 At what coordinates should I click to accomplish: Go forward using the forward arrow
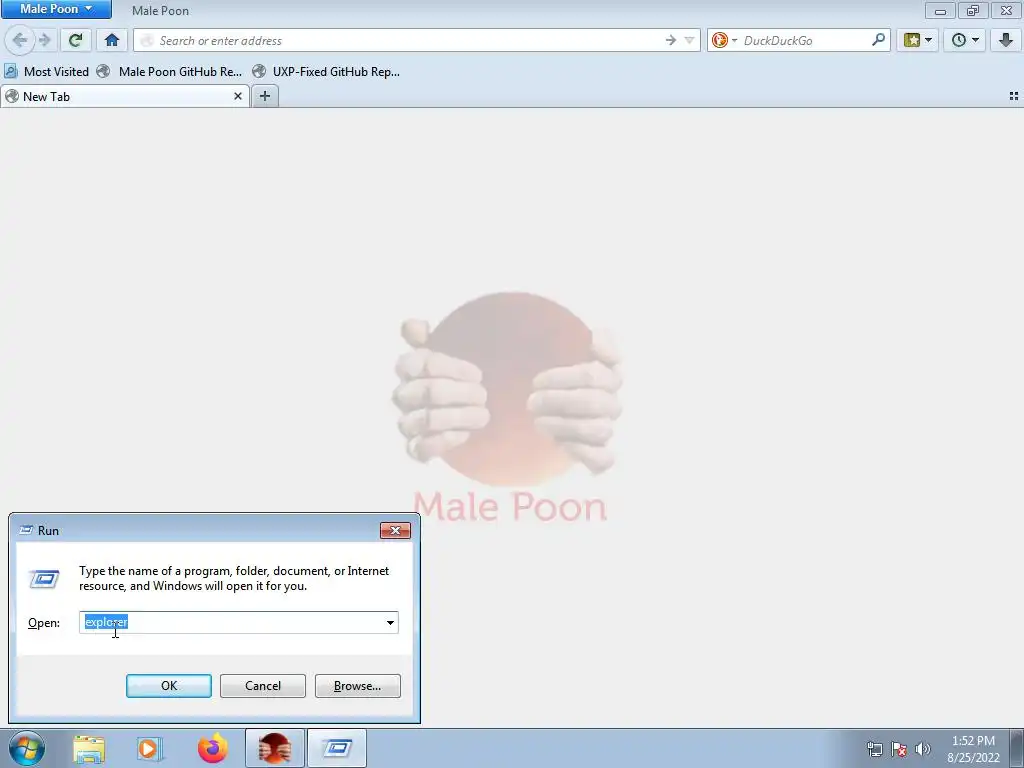click(44, 40)
